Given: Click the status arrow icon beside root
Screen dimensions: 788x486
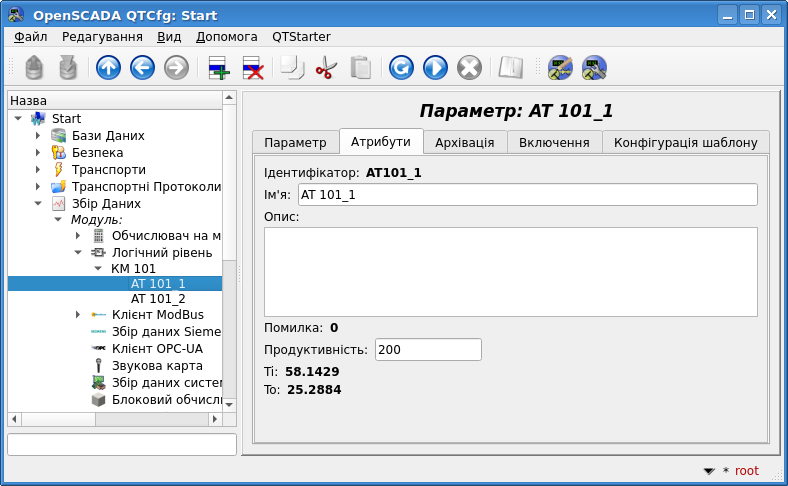Looking at the screenshot, I should [709, 471].
